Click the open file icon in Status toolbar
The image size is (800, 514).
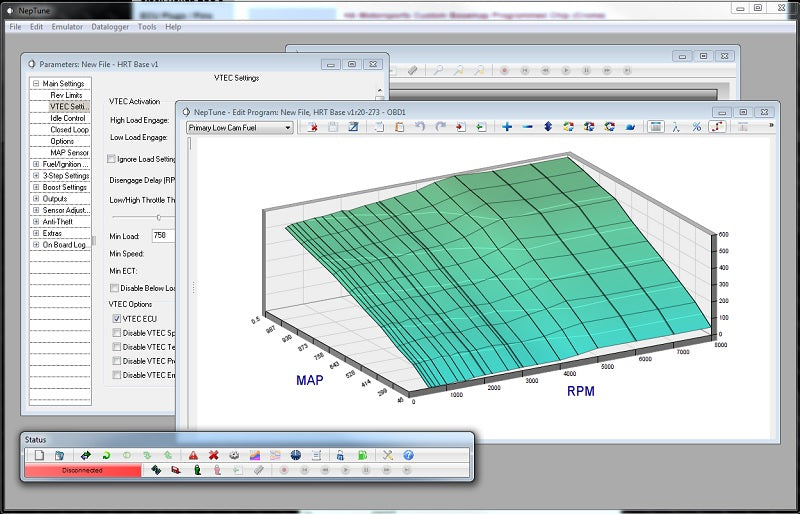pos(59,455)
